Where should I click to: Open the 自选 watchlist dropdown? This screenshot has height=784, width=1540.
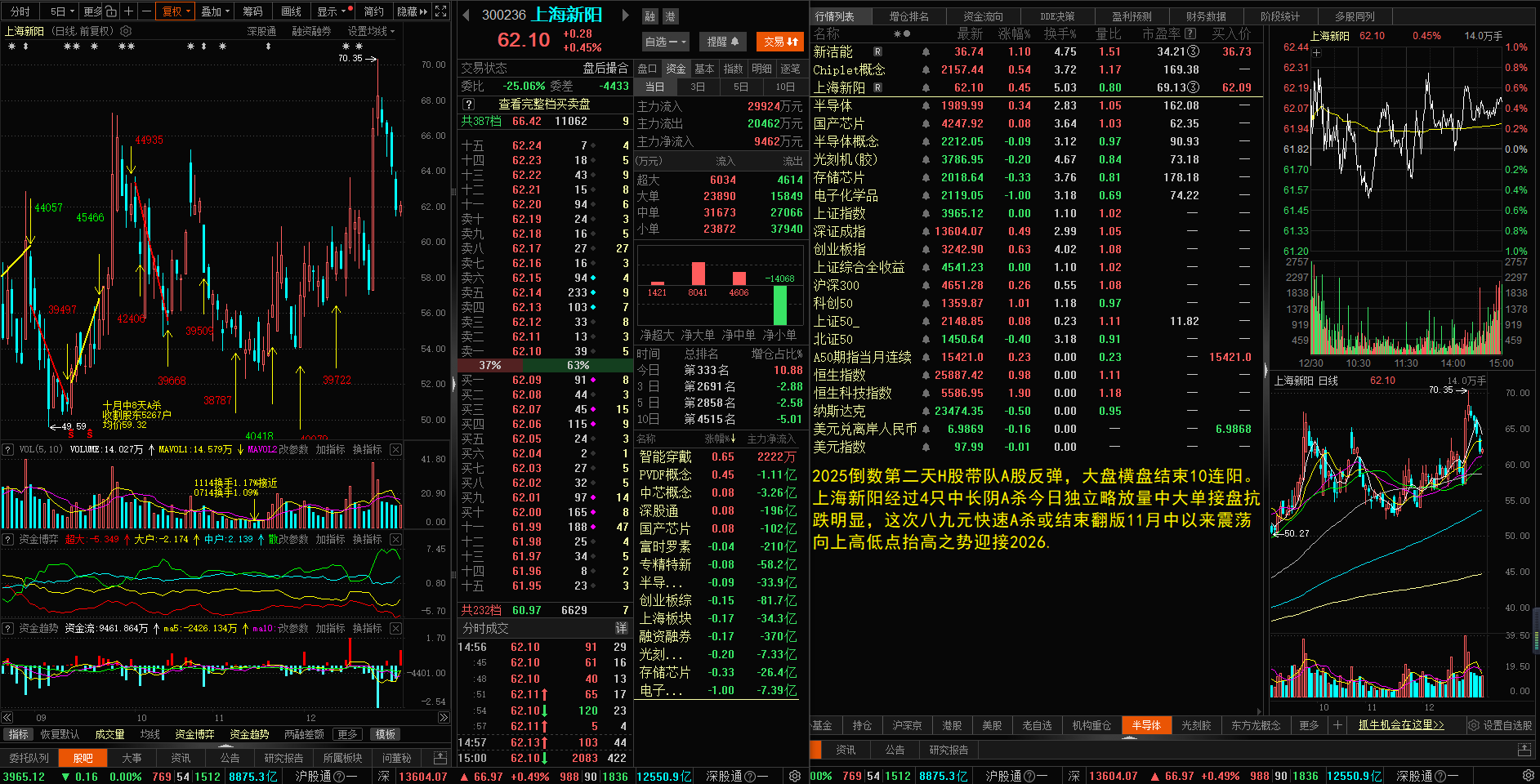[666, 42]
